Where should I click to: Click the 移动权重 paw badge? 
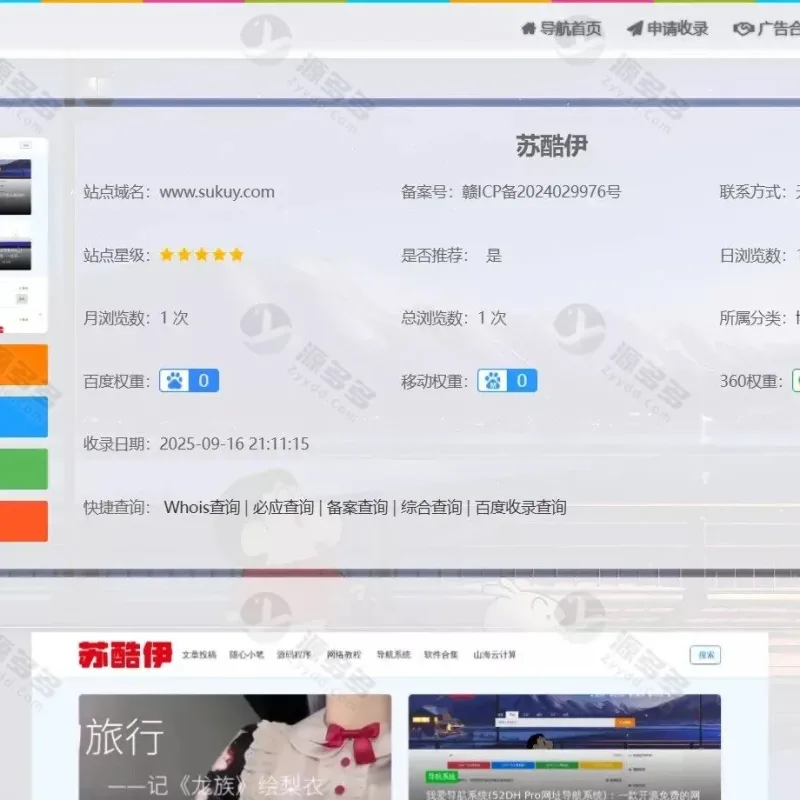pyautogui.click(x=507, y=381)
